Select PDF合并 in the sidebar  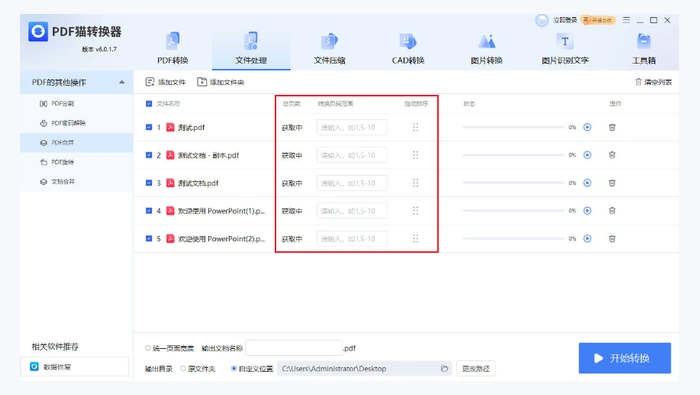coord(76,143)
